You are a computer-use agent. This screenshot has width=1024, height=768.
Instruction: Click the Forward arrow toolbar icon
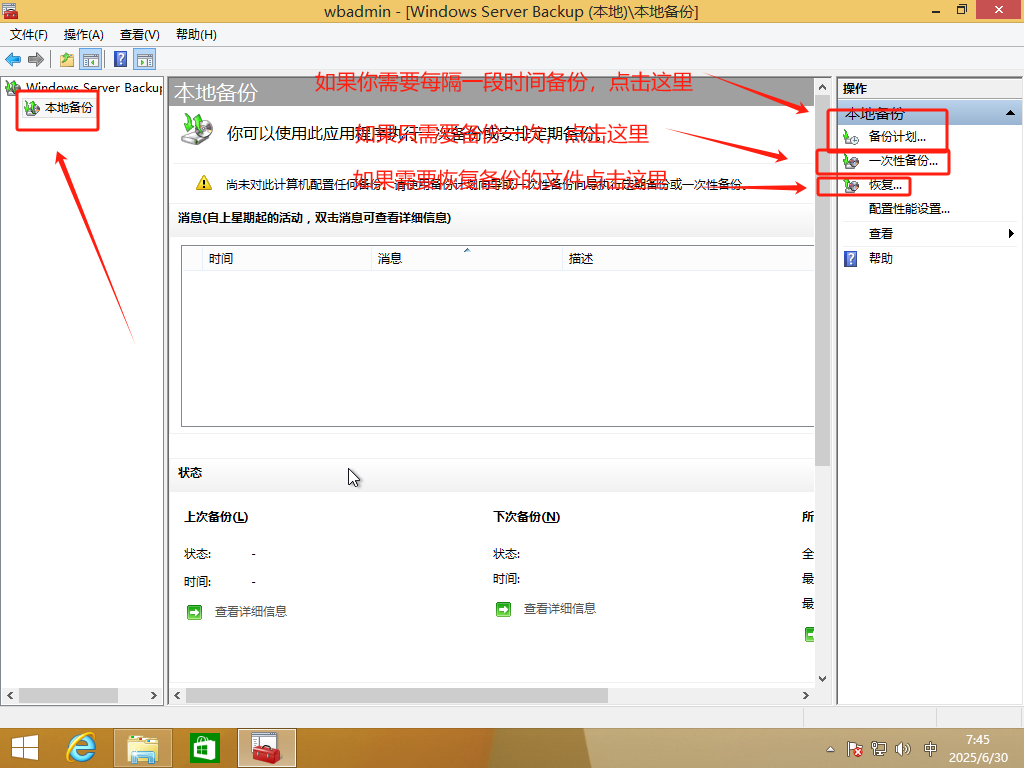(36, 60)
